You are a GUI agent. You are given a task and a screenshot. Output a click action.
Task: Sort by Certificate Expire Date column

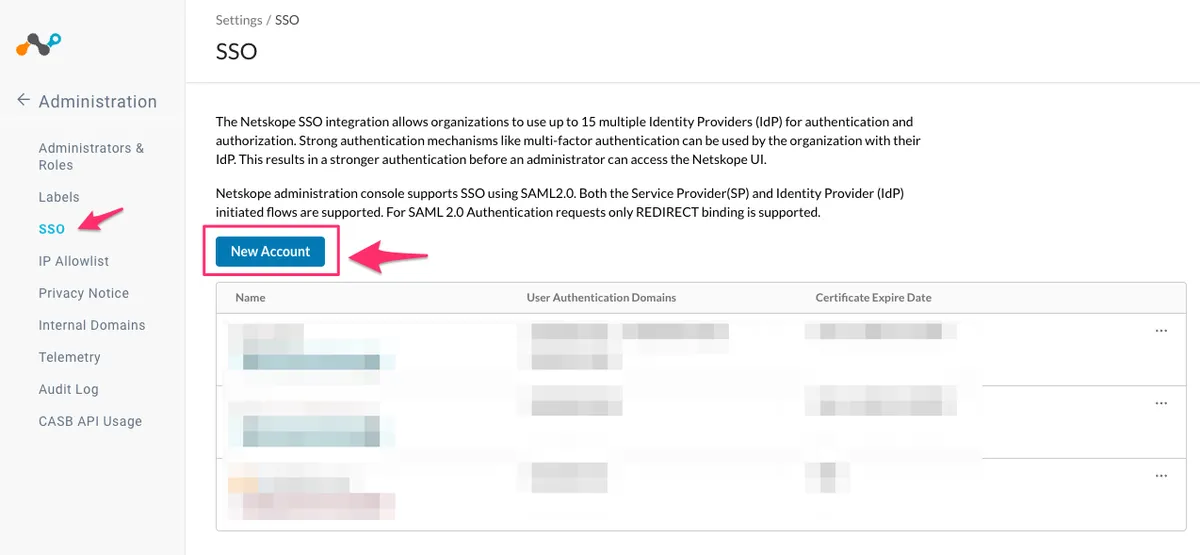click(873, 298)
